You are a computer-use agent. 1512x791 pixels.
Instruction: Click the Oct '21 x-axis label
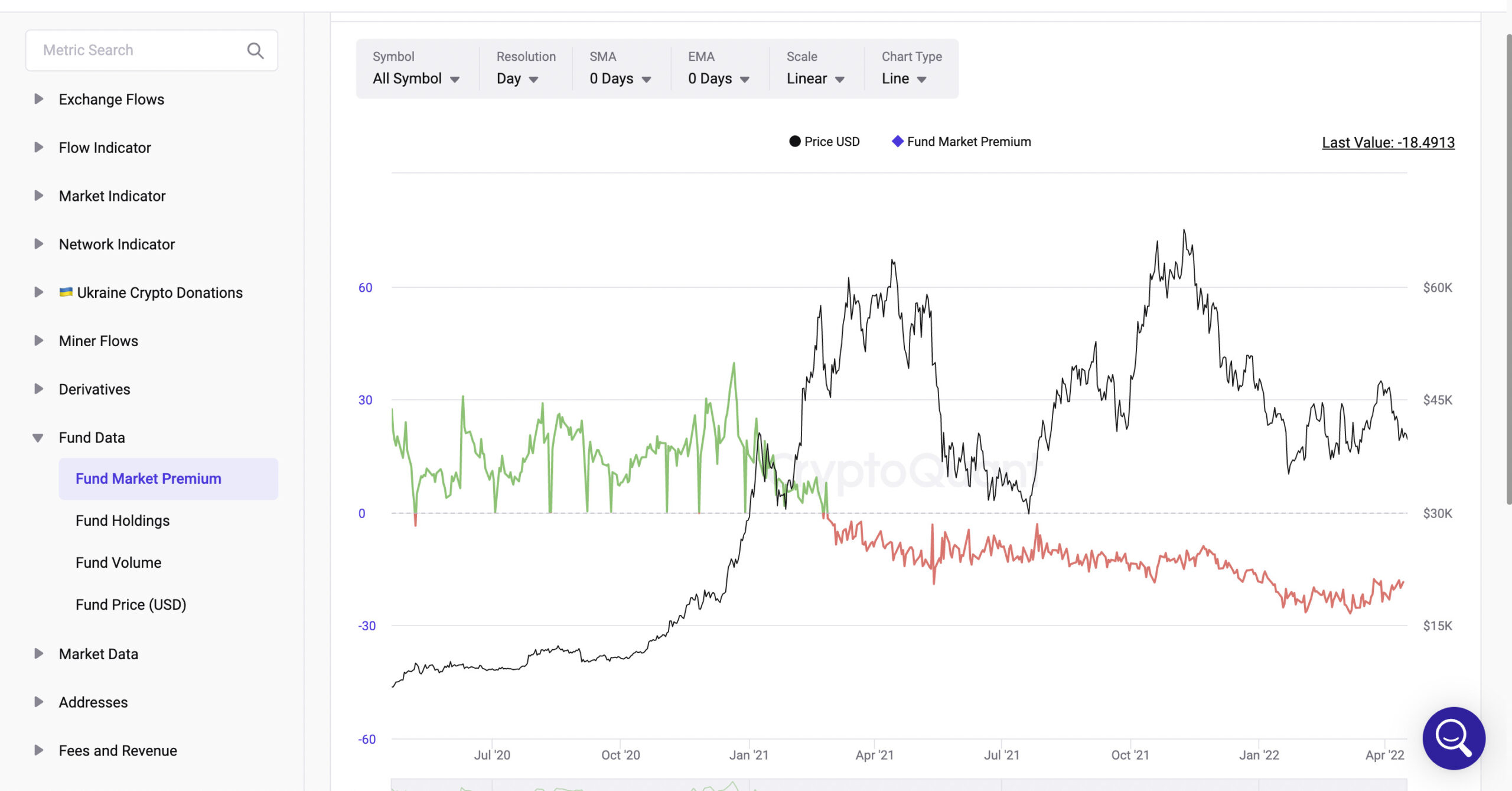pyautogui.click(x=1130, y=755)
